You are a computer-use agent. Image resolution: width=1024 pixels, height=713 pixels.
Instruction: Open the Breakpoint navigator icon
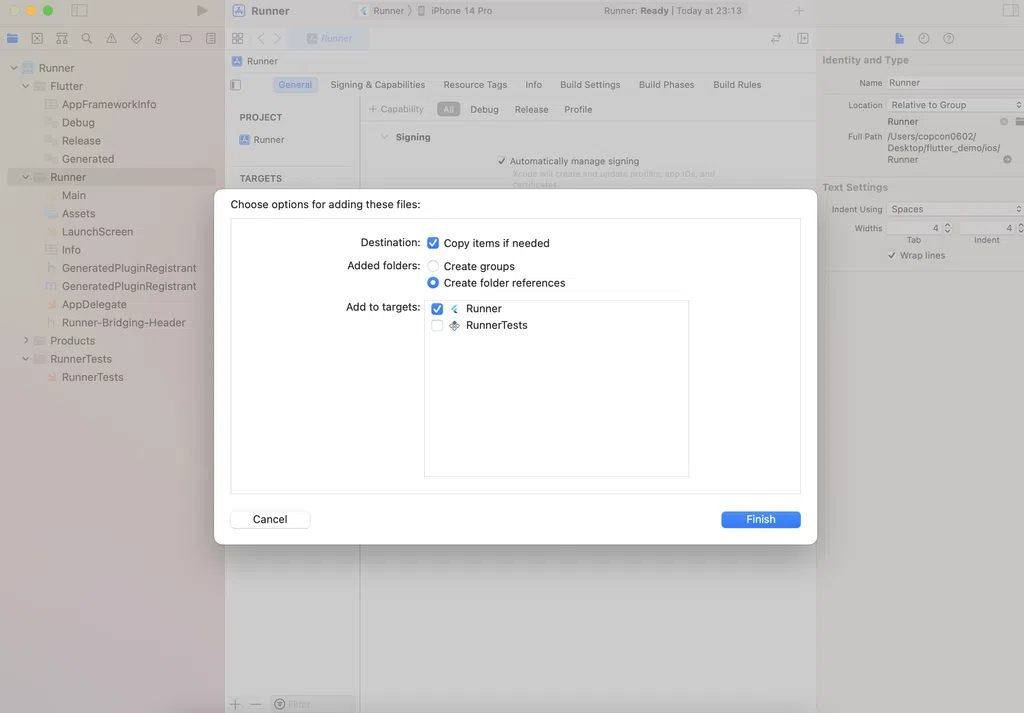point(185,39)
